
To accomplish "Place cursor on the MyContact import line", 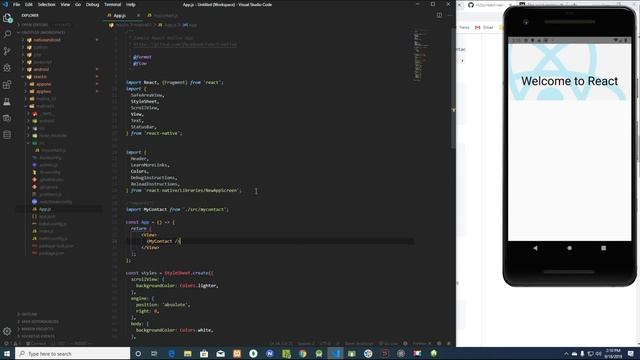I will tap(177, 209).
